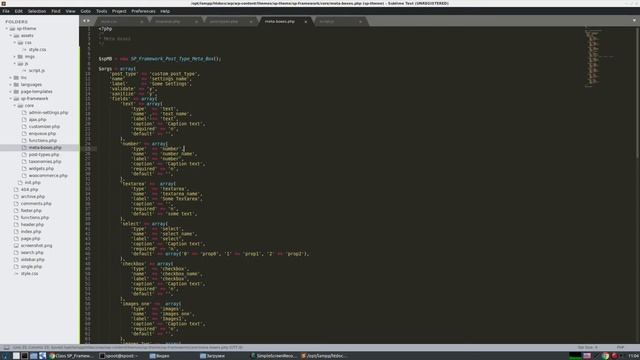Image resolution: width=640 pixels, height=360 pixels.
Task: Open script.js in the sidebar
Action: [x=37, y=71]
